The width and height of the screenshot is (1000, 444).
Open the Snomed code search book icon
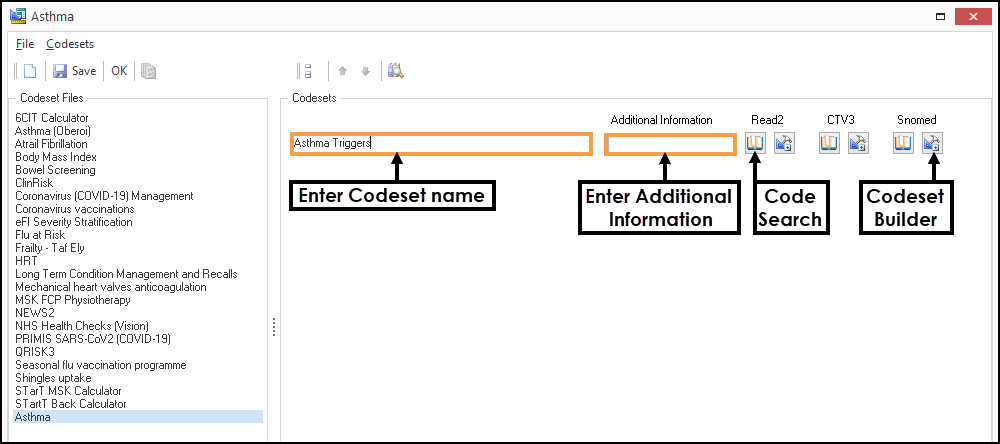903,144
